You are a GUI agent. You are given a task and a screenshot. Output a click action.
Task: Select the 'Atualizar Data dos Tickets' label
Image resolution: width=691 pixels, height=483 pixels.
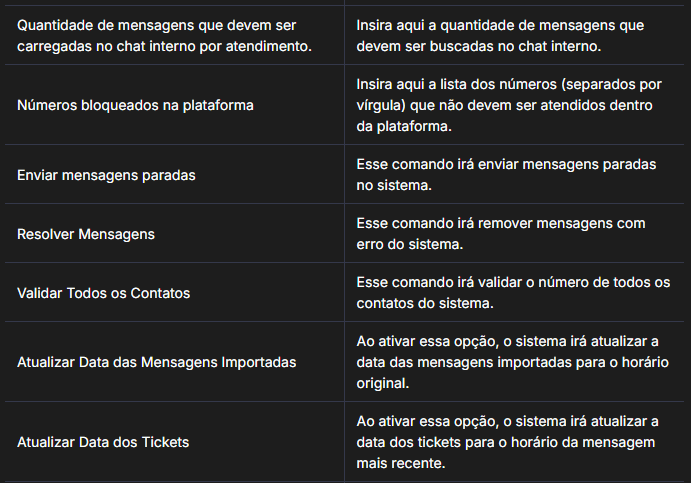pyautogui.click(x=103, y=442)
